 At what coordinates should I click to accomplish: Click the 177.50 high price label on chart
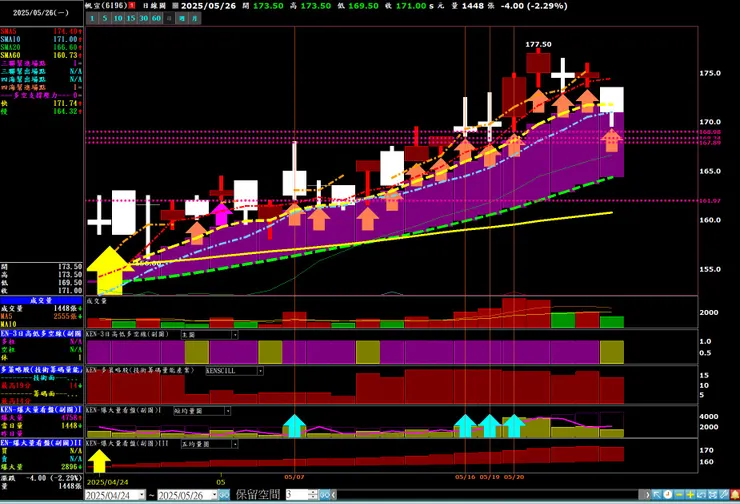click(538, 44)
